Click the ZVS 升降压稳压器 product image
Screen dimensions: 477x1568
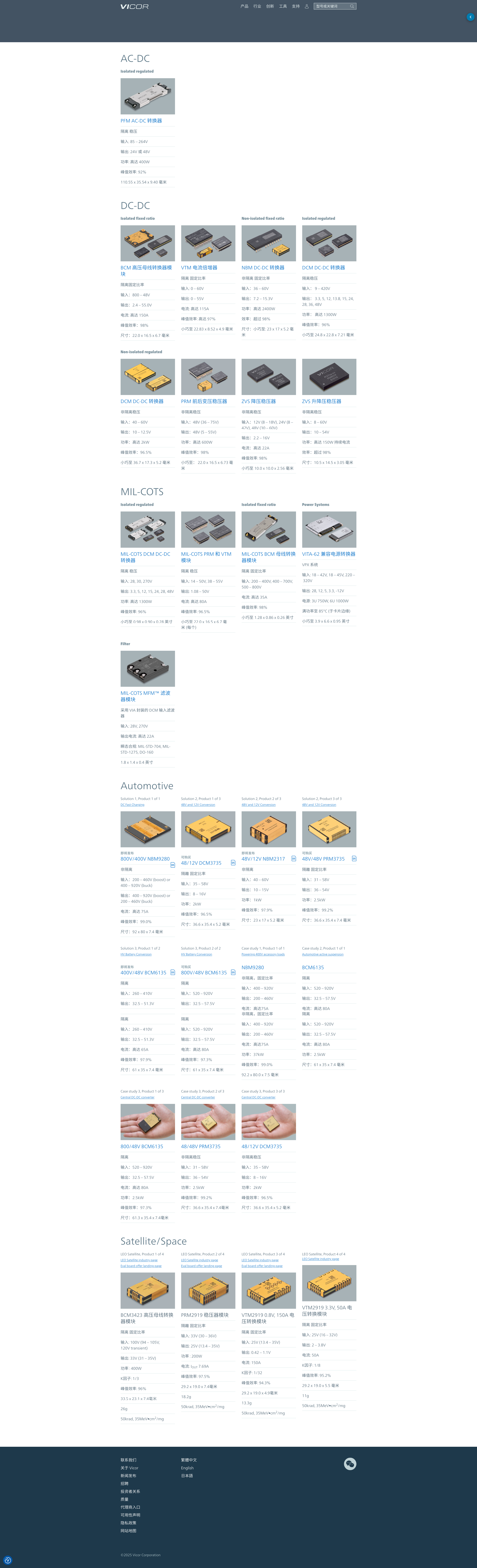click(329, 377)
